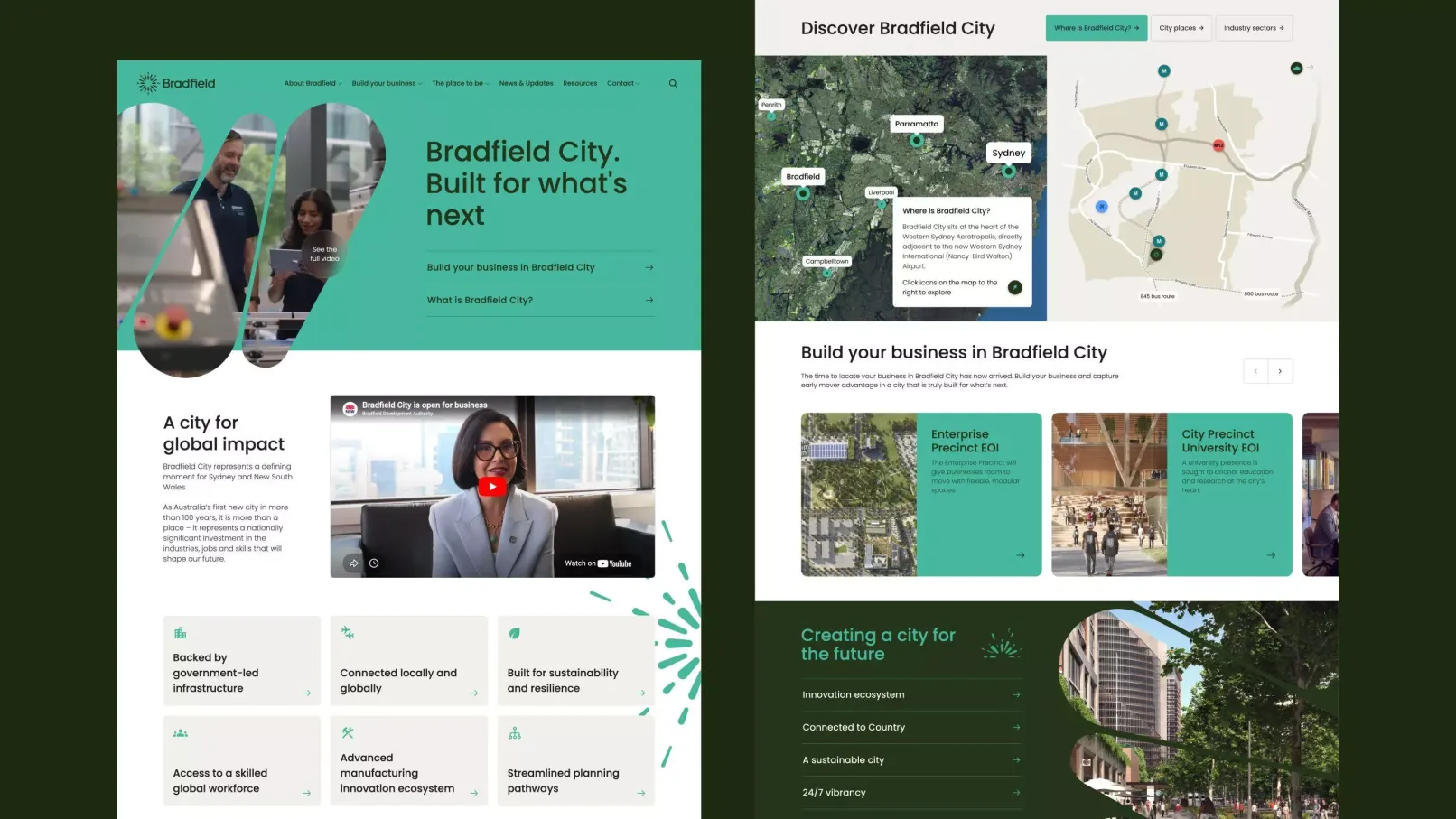Open the 24/7 vibrancy link
This screenshot has height=819, width=1456.
coord(911,793)
